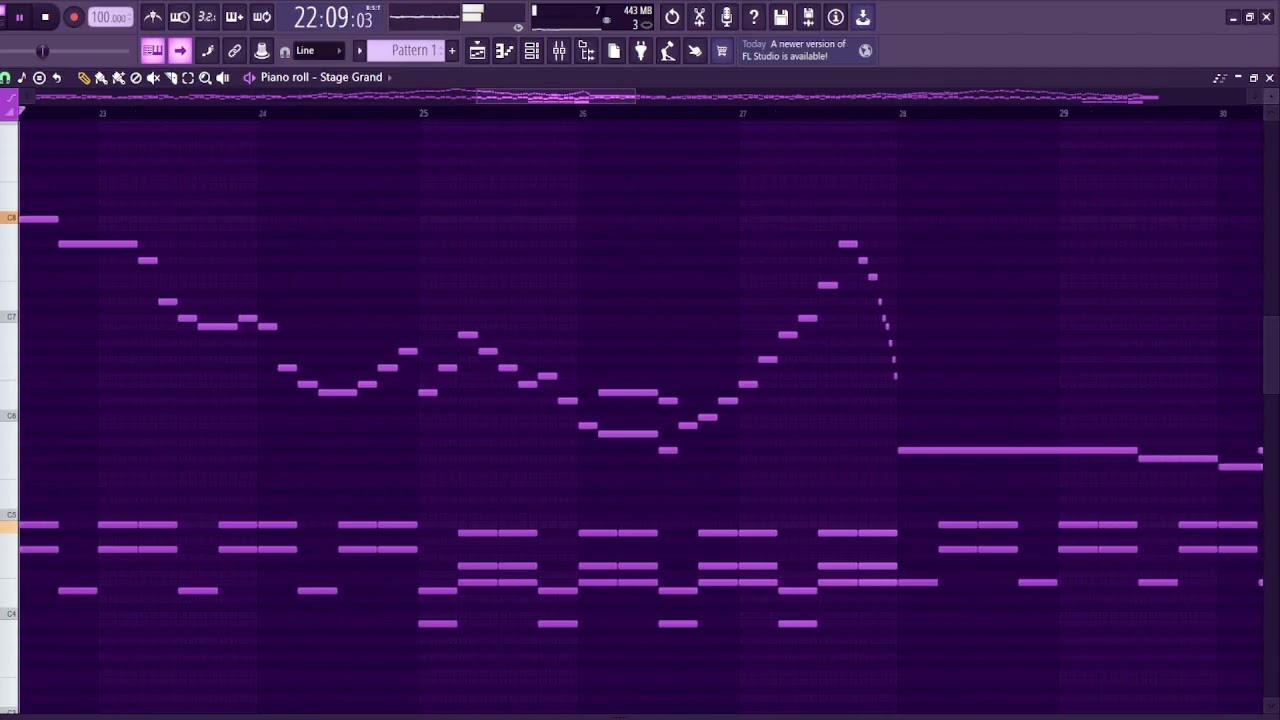The image size is (1280, 720).
Task: Select the Draw pencil tool
Action: point(84,78)
